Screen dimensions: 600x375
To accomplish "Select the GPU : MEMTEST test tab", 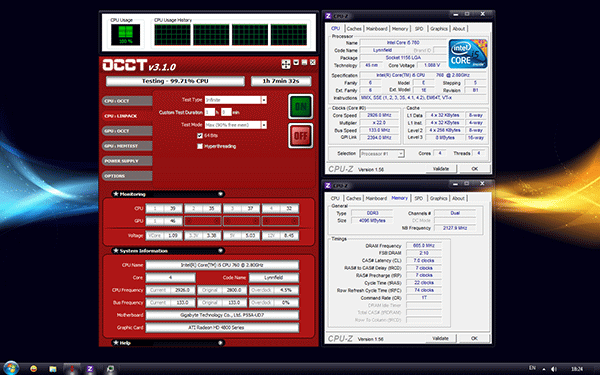I will 127,146.
